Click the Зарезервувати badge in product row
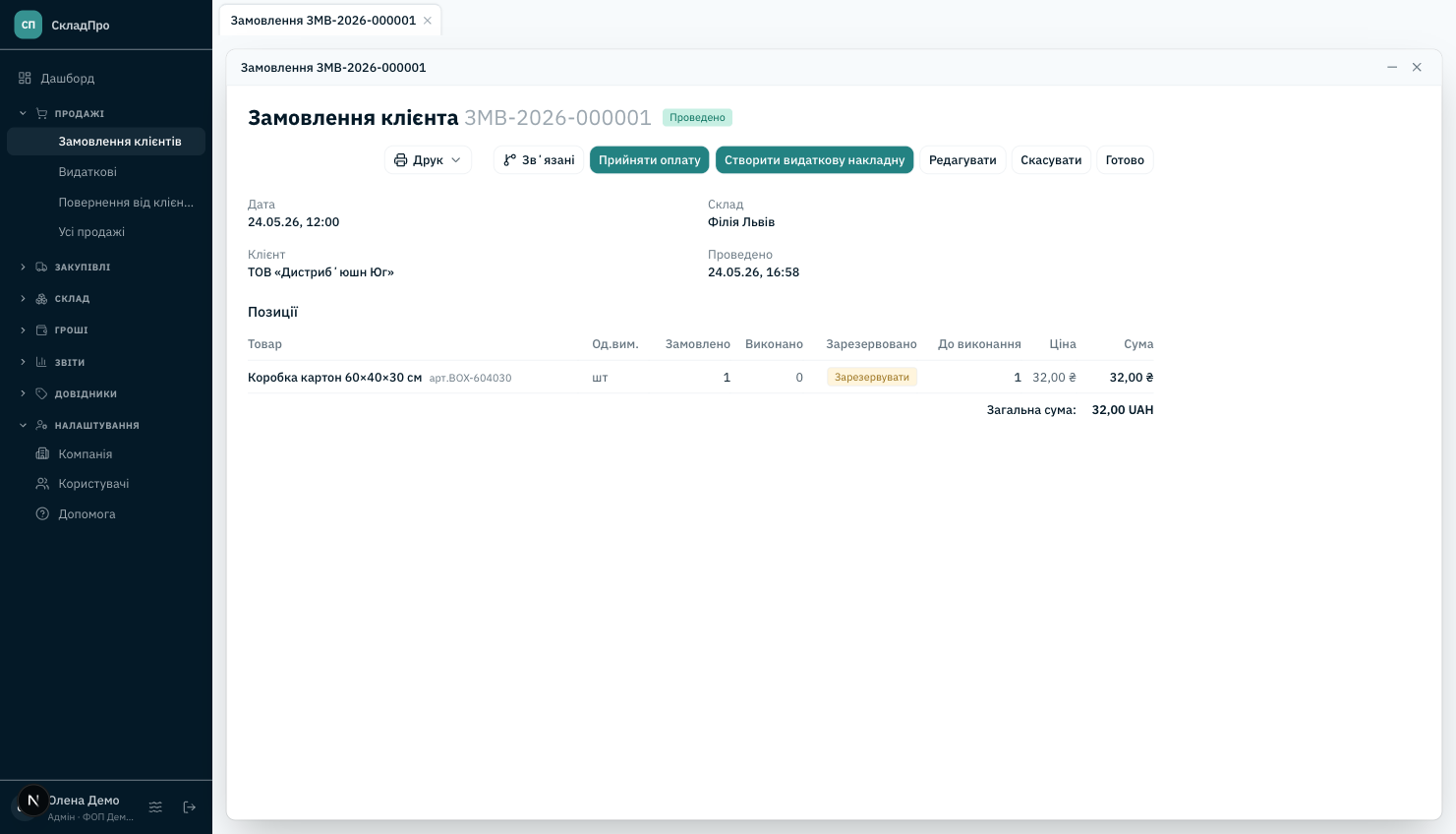This screenshot has height=834, width=1456. [872, 377]
